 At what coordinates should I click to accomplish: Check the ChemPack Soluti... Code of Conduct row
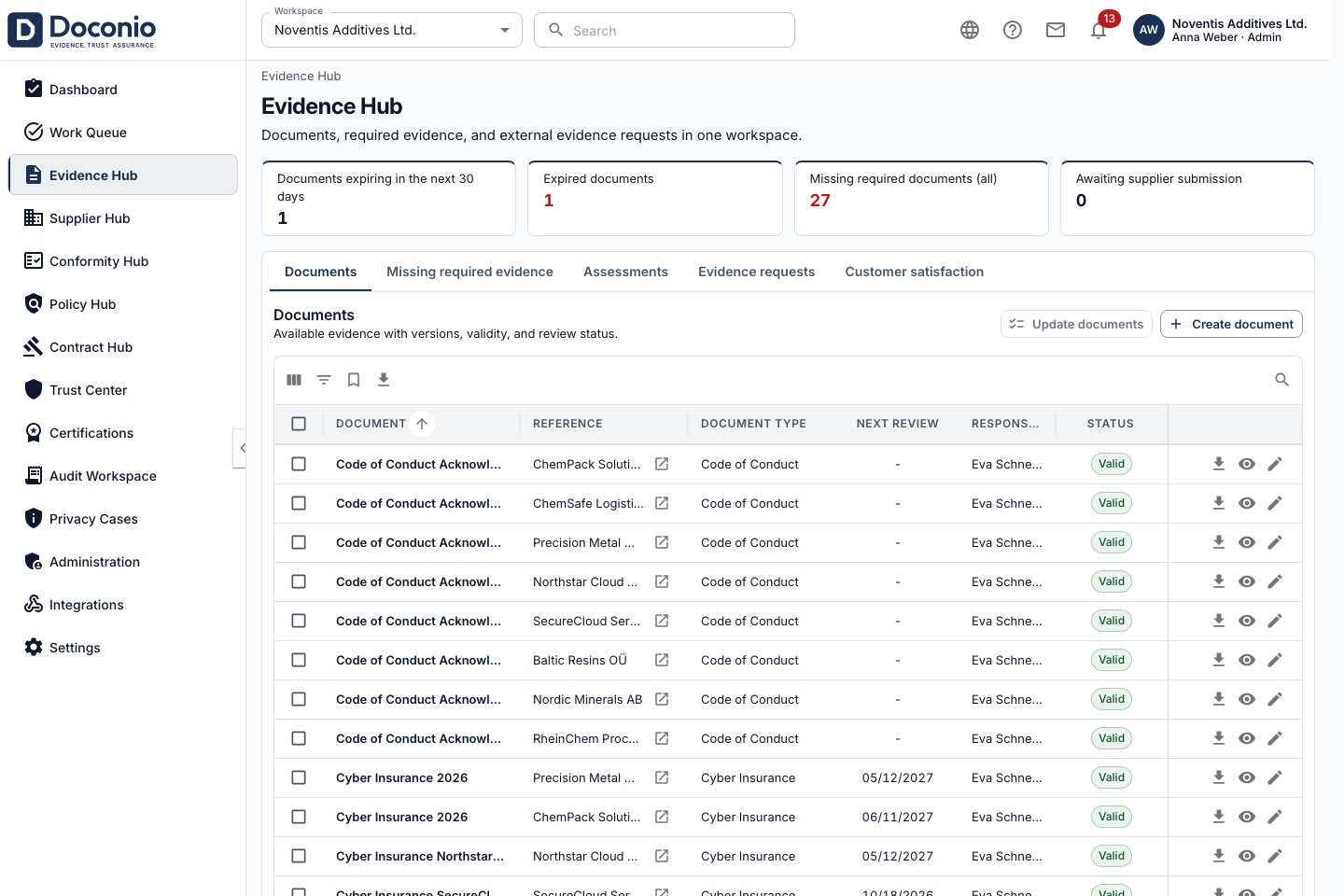pos(299,464)
